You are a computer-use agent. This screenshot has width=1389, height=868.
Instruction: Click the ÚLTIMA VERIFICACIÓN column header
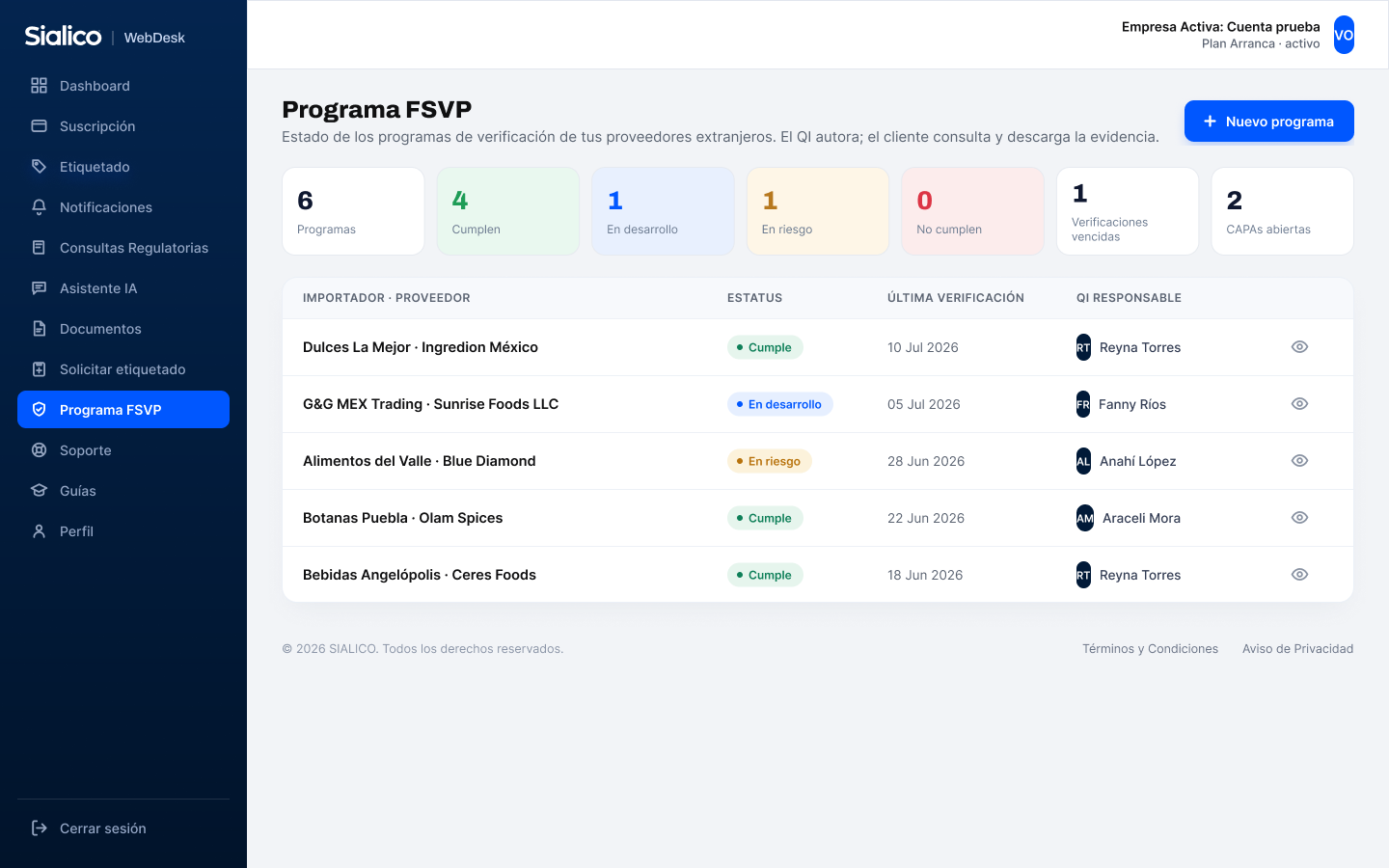click(956, 298)
